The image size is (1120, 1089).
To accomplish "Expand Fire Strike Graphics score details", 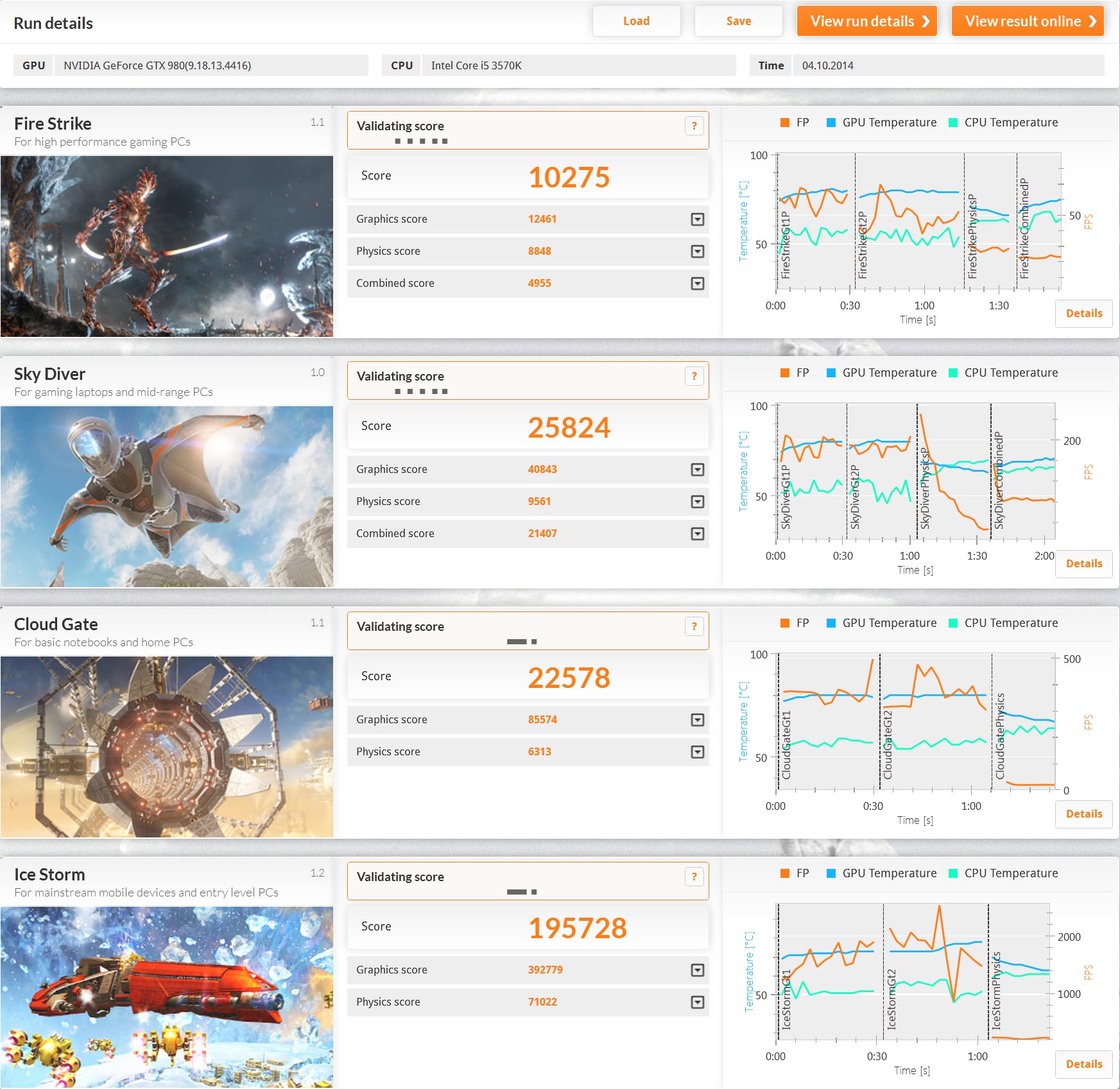I will 697,219.
